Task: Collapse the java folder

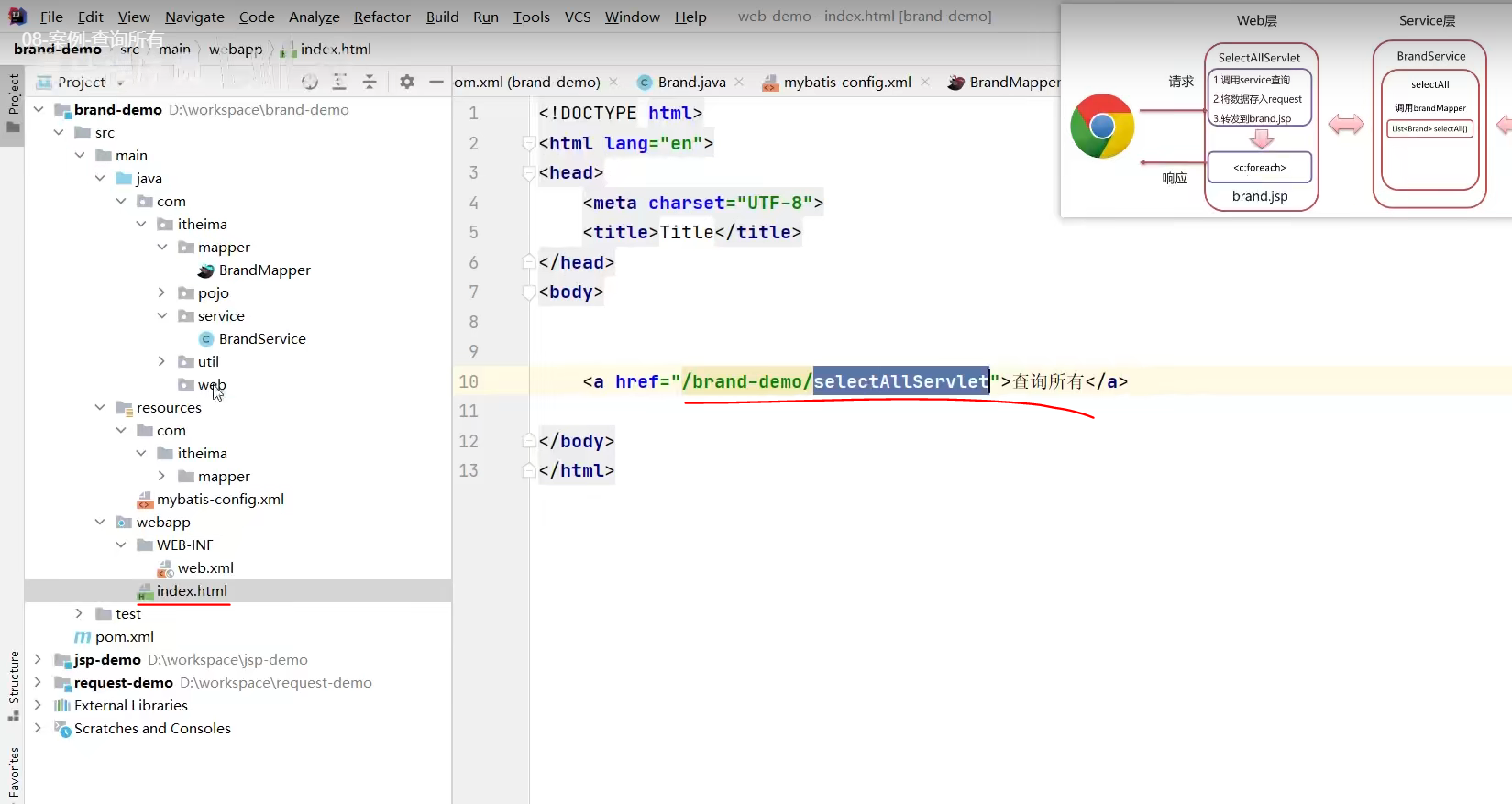Action: [100, 178]
